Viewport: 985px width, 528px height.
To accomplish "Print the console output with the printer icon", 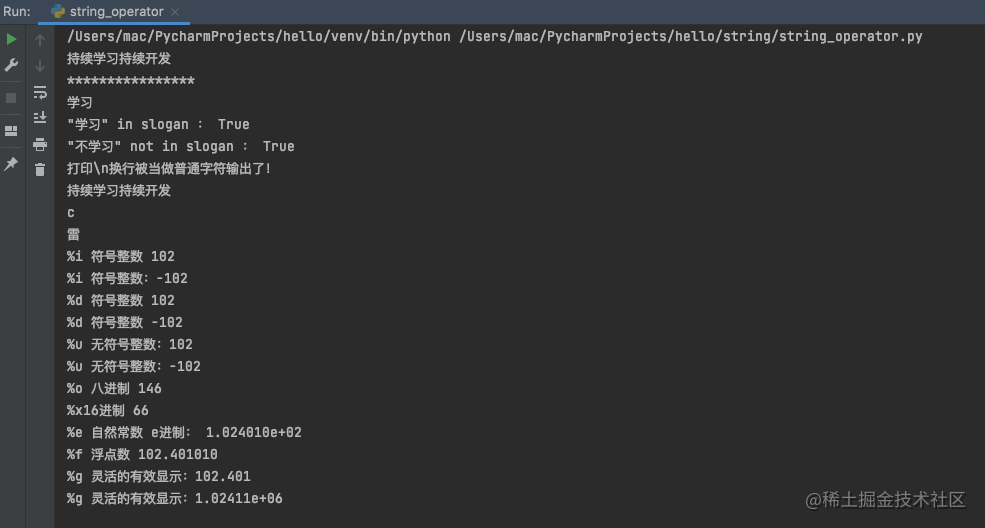I will pyautogui.click(x=40, y=144).
